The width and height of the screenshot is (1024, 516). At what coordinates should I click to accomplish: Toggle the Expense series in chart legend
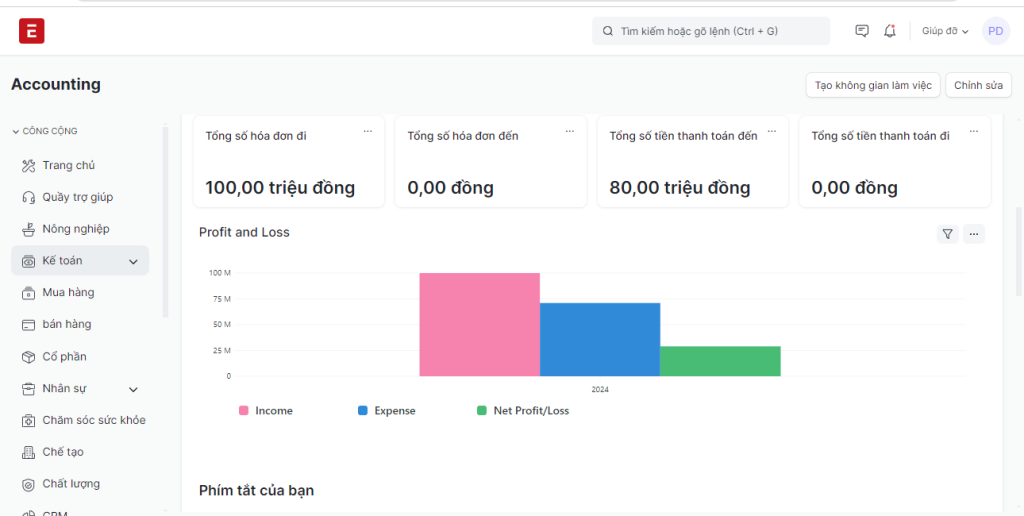point(386,411)
